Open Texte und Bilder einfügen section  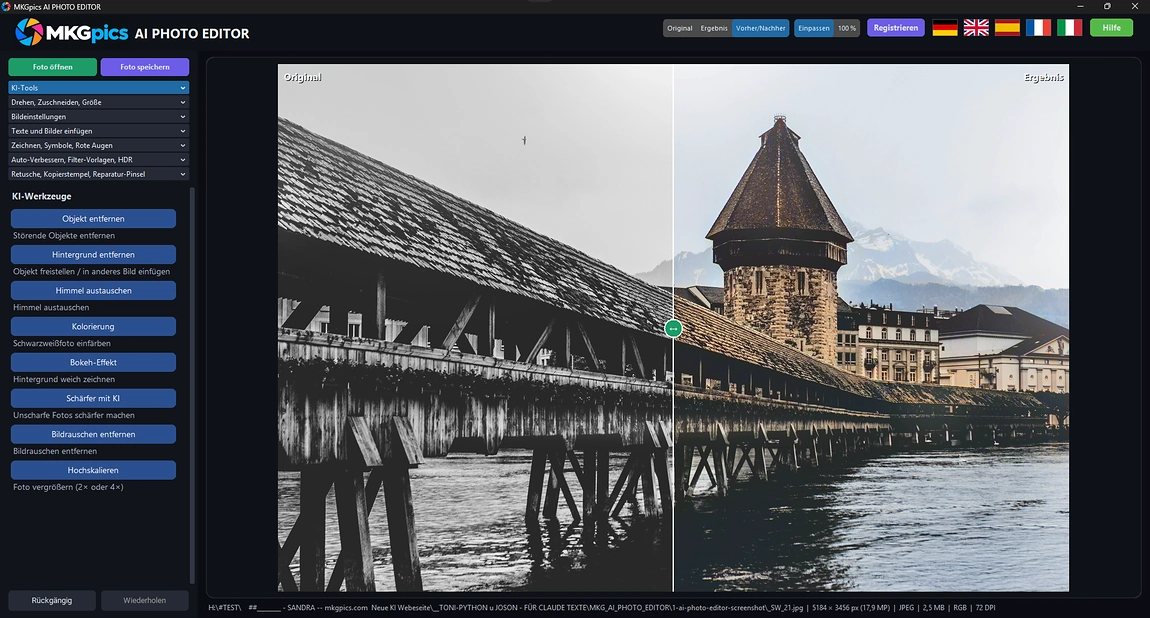tap(98, 131)
